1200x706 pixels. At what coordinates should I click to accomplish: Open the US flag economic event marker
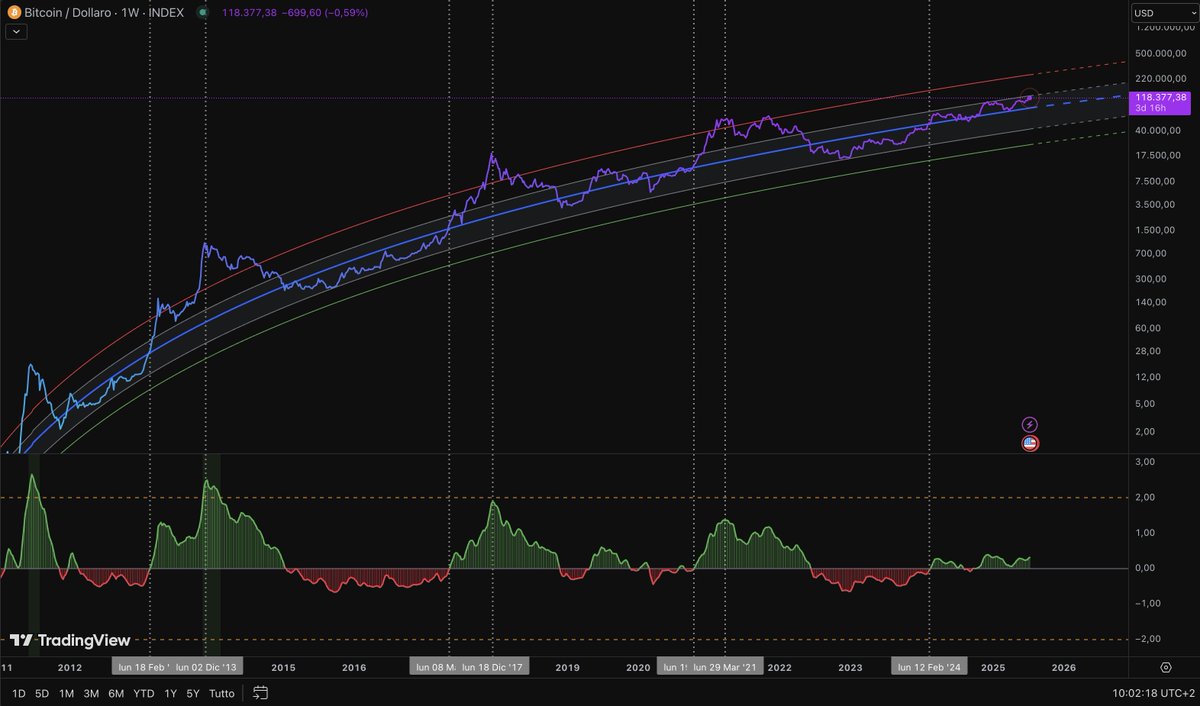(1030, 443)
